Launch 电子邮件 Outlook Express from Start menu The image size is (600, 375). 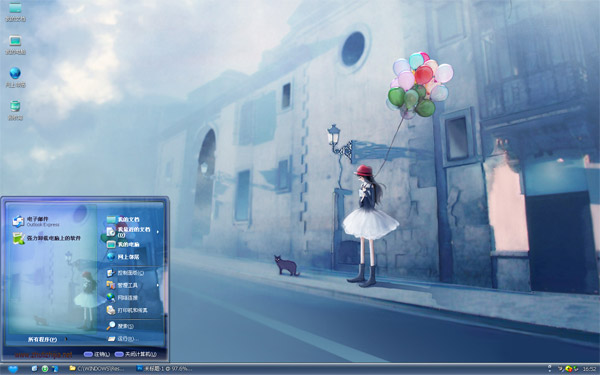tap(36, 221)
